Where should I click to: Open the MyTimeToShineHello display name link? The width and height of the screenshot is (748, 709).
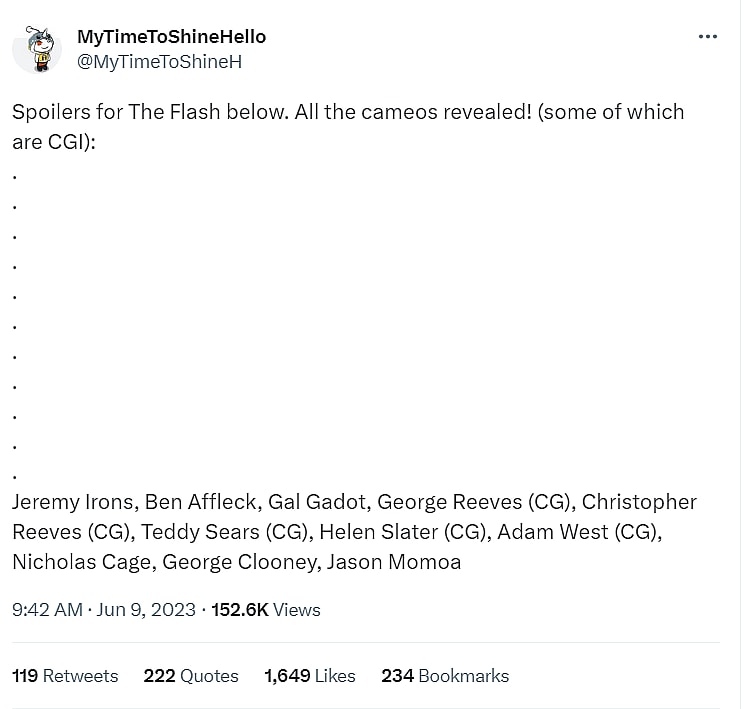pos(171,37)
